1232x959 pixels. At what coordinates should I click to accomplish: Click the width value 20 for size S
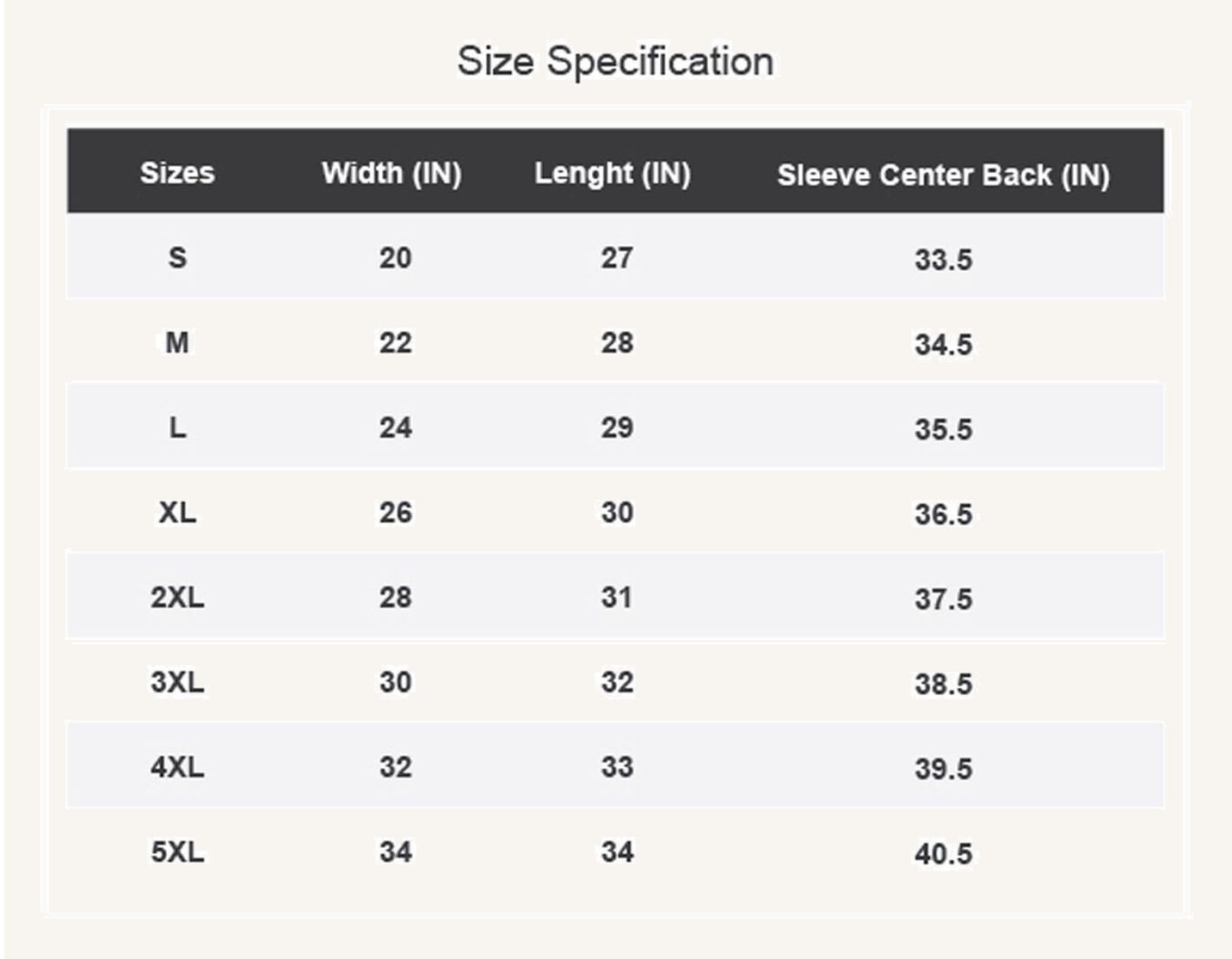(x=395, y=257)
